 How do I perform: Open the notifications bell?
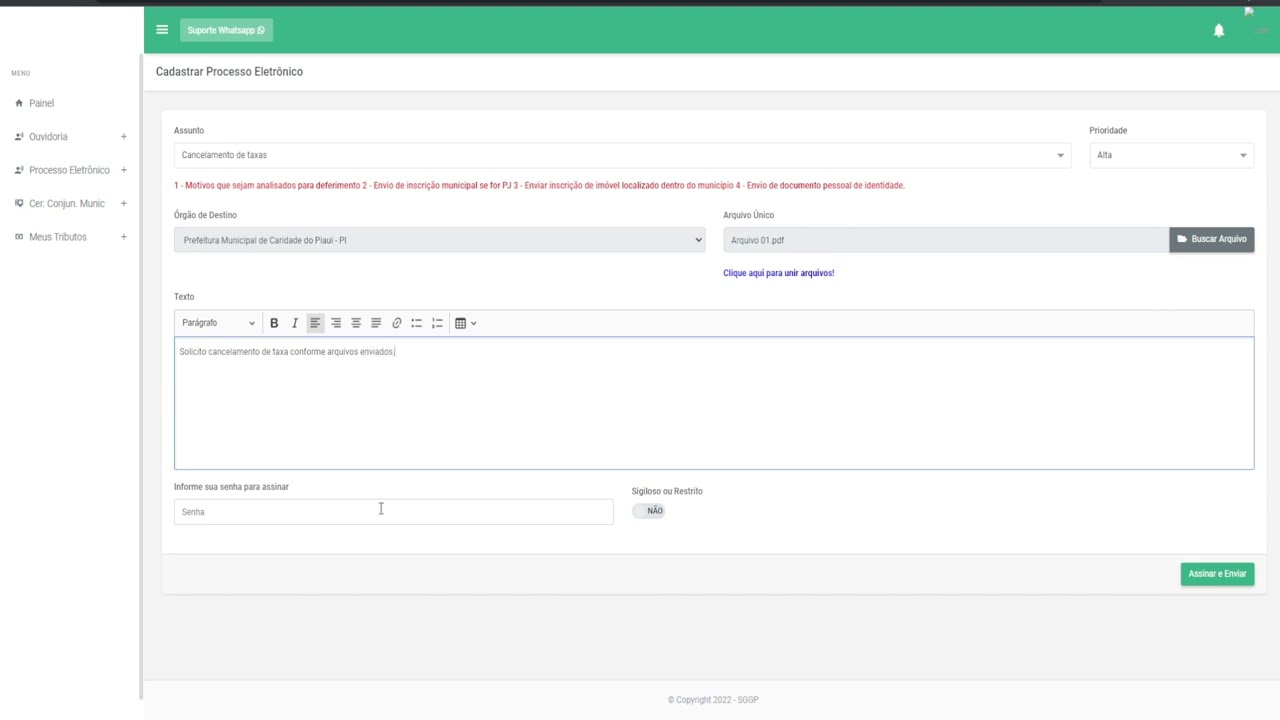[x=1219, y=31]
